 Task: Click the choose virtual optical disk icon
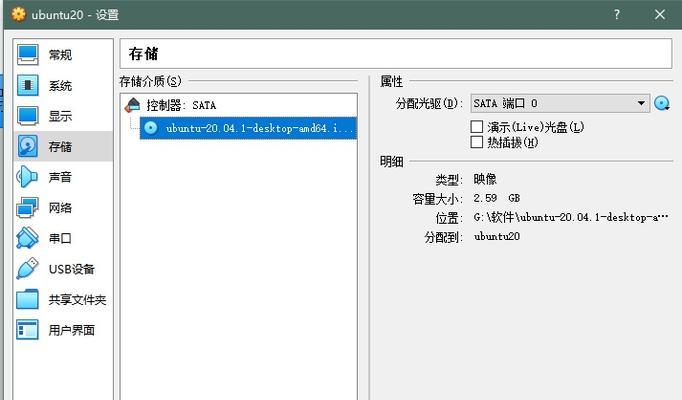coord(662,103)
